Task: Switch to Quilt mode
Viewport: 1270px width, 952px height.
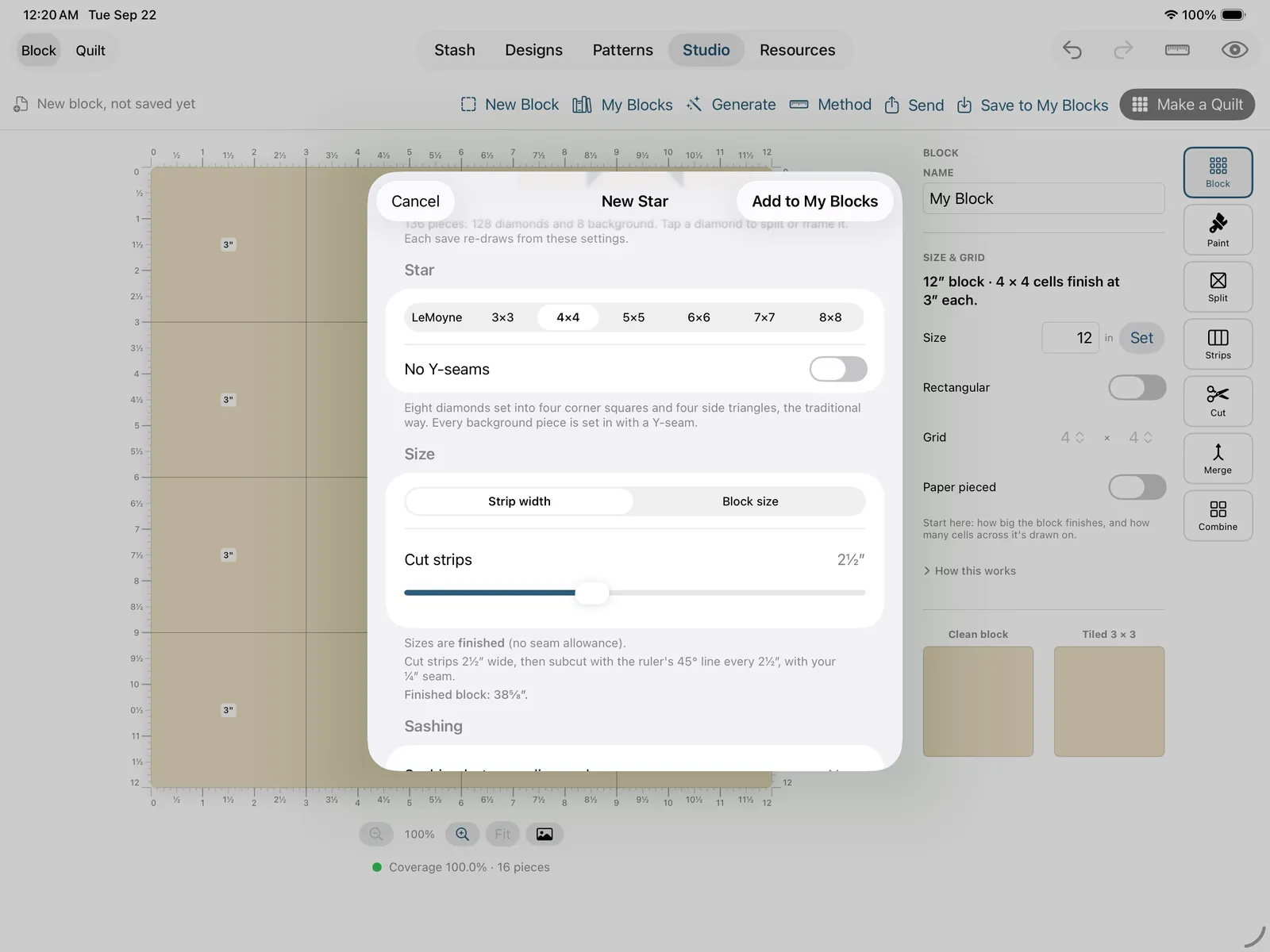Action: pos(90,50)
